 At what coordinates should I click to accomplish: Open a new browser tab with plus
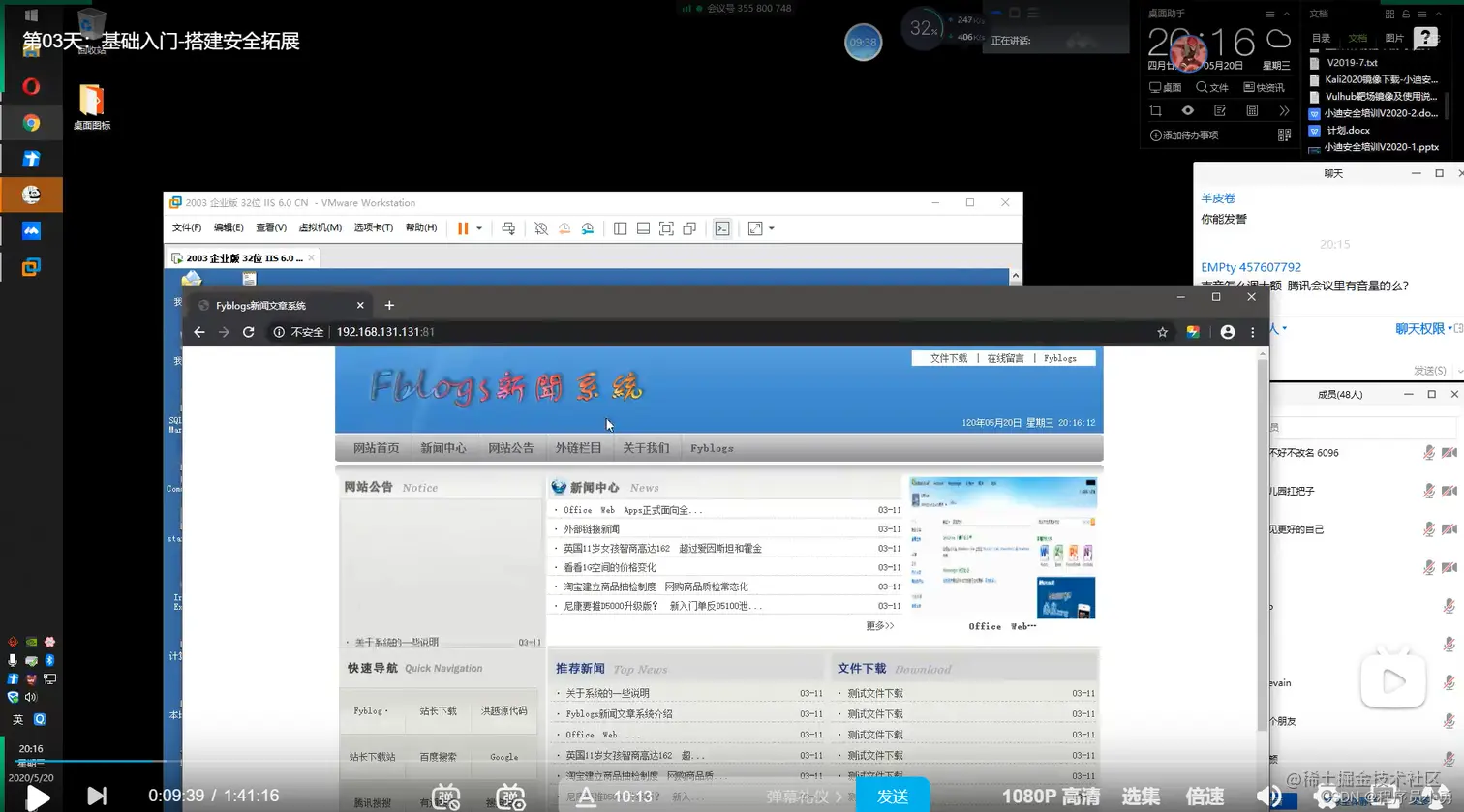[x=389, y=305]
